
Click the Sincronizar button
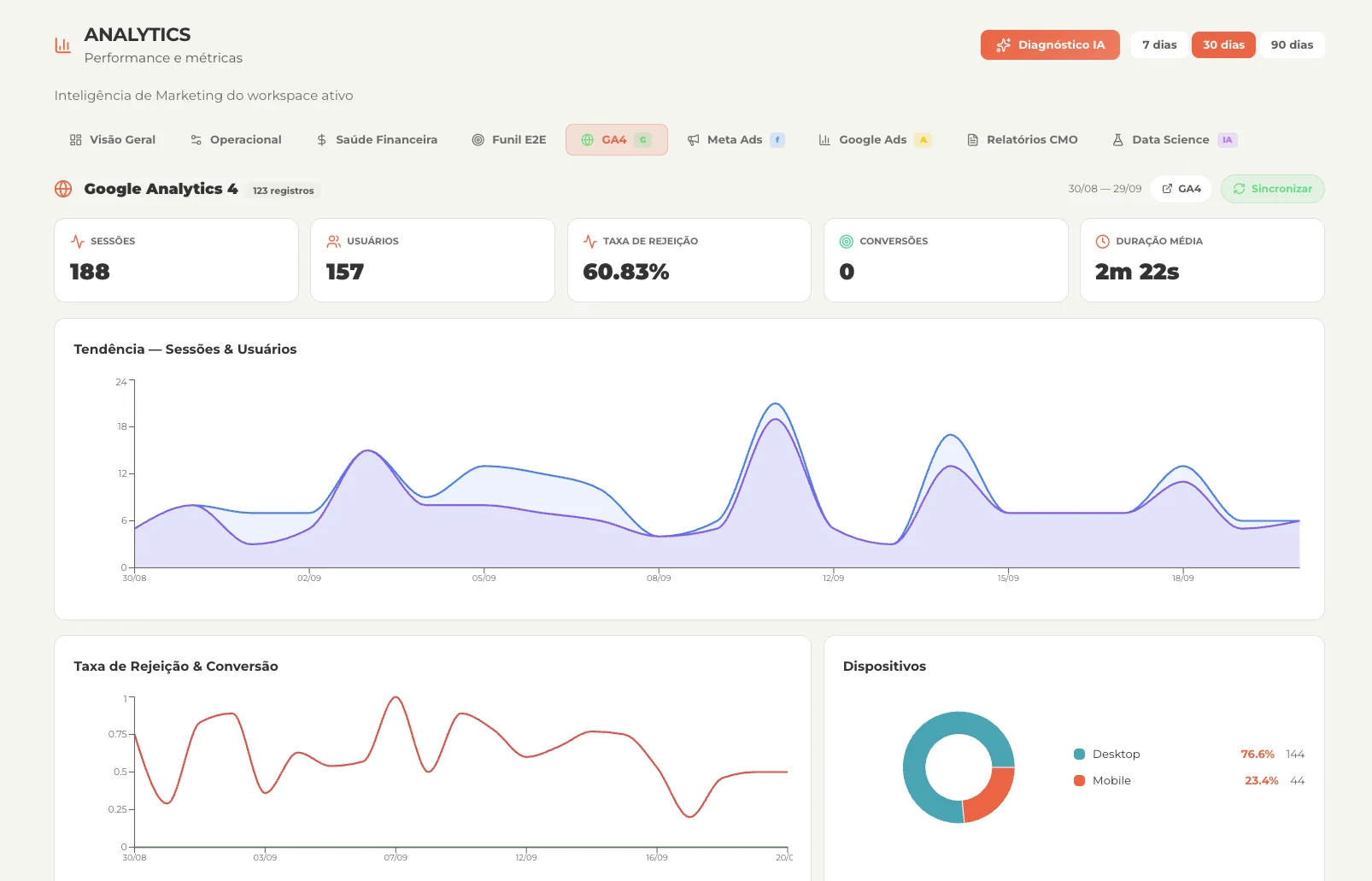pyautogui.click(x=1273, y=189)
